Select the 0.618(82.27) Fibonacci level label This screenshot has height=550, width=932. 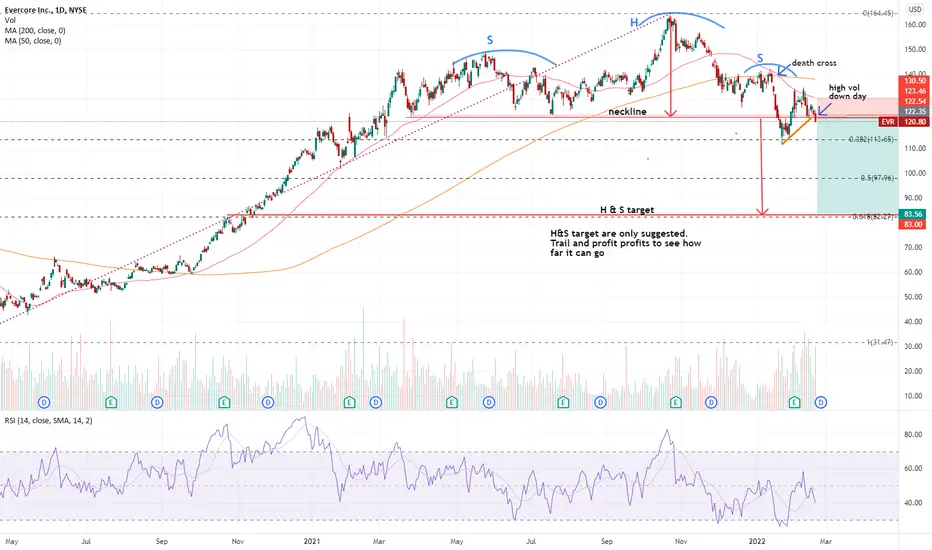tap(874, 217)
